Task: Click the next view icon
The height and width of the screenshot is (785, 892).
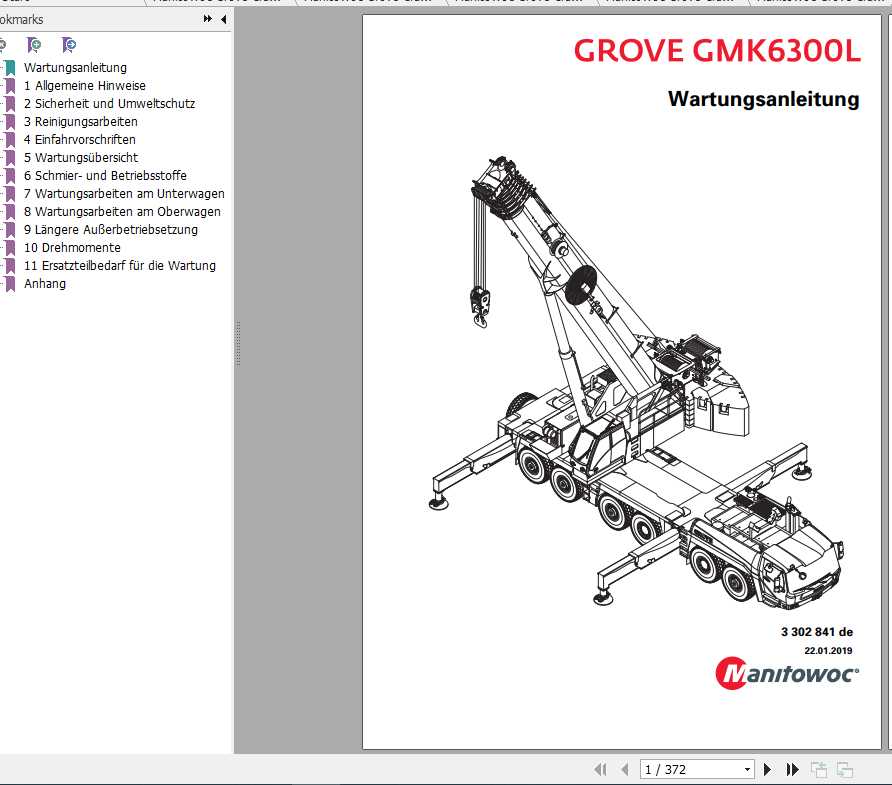Action: pos(845,769)
